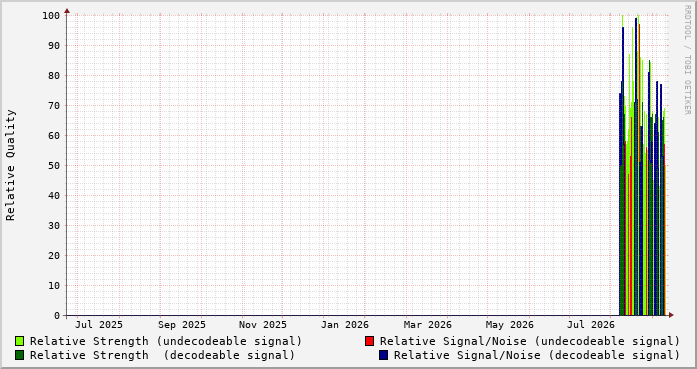This screenshot has width=697, height=369.
Task: Click the 50 value on the y-axis
Action: (54, 165)
